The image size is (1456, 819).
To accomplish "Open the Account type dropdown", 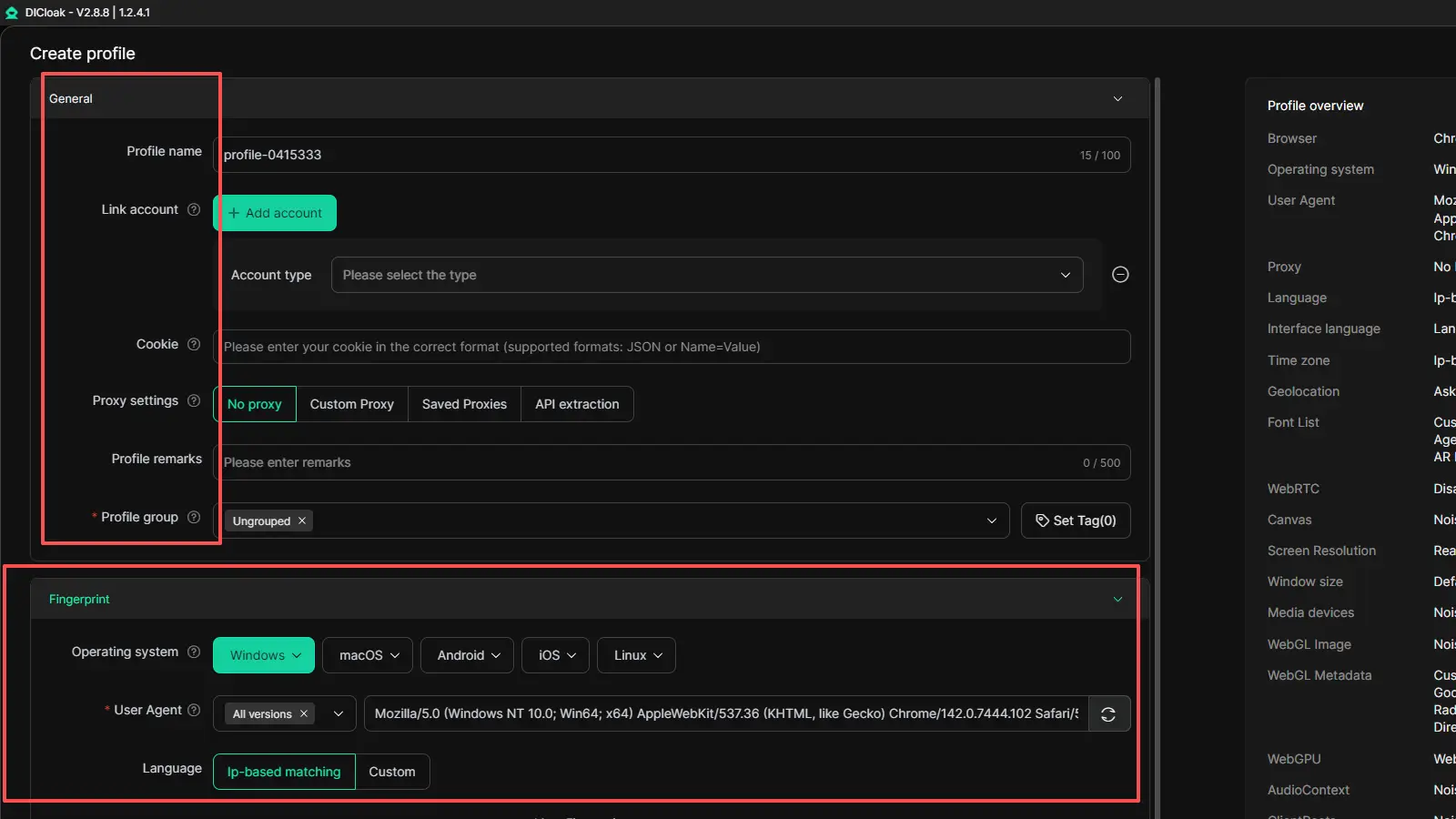I will pyautogui.click(x=706, y=275).
